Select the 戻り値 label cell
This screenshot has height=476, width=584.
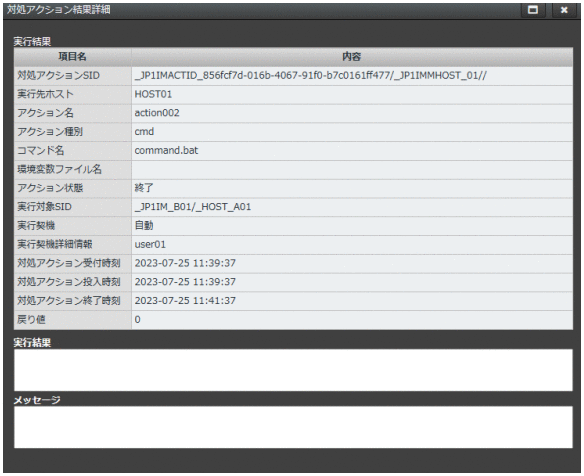73,320
